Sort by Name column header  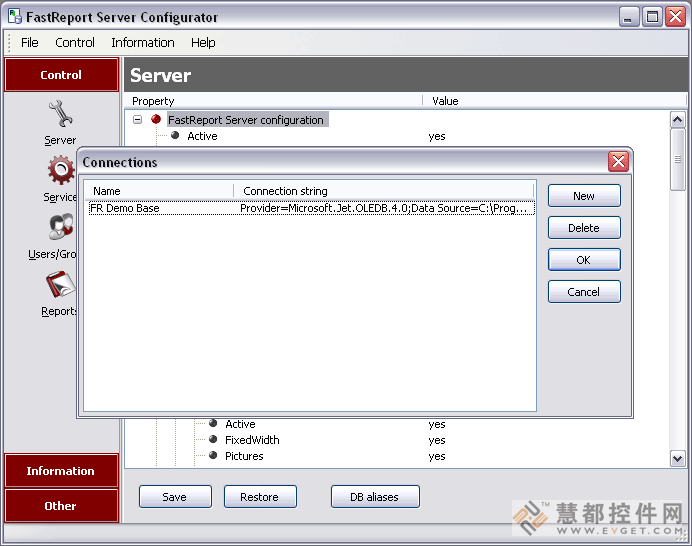coord(159,191)
